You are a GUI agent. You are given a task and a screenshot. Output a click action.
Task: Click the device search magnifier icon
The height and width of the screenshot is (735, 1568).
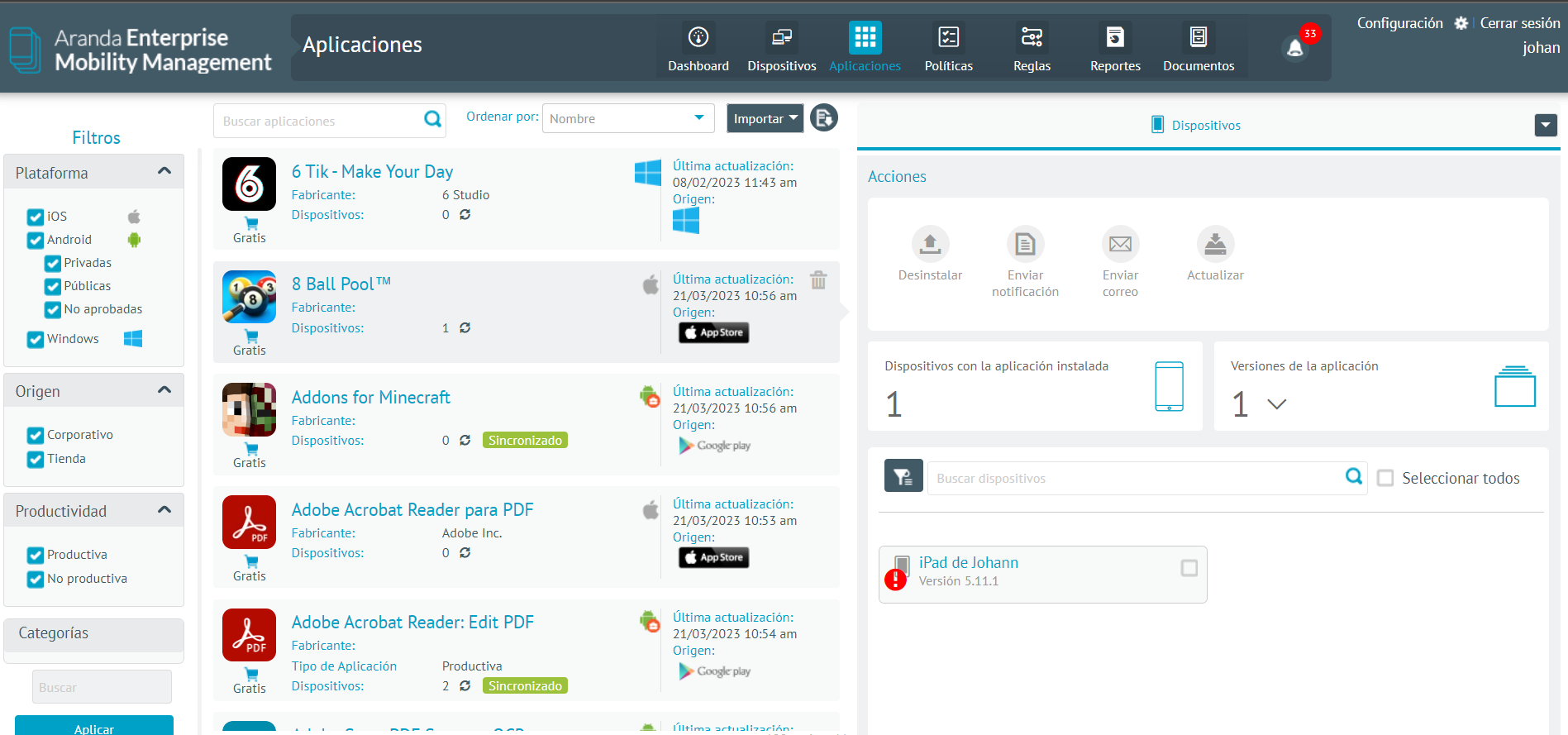[x=1354, y=476]
